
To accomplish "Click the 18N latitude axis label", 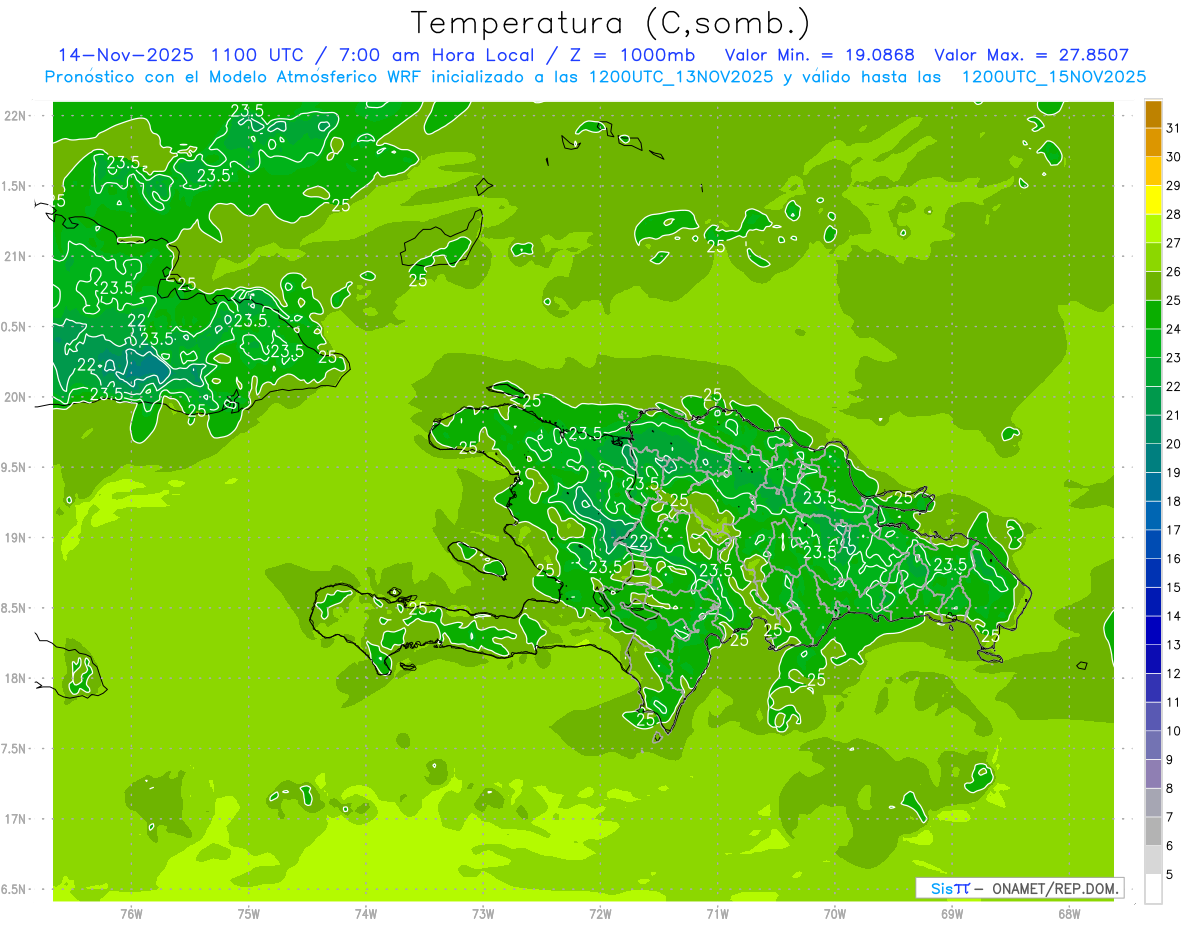I will 15,679.
